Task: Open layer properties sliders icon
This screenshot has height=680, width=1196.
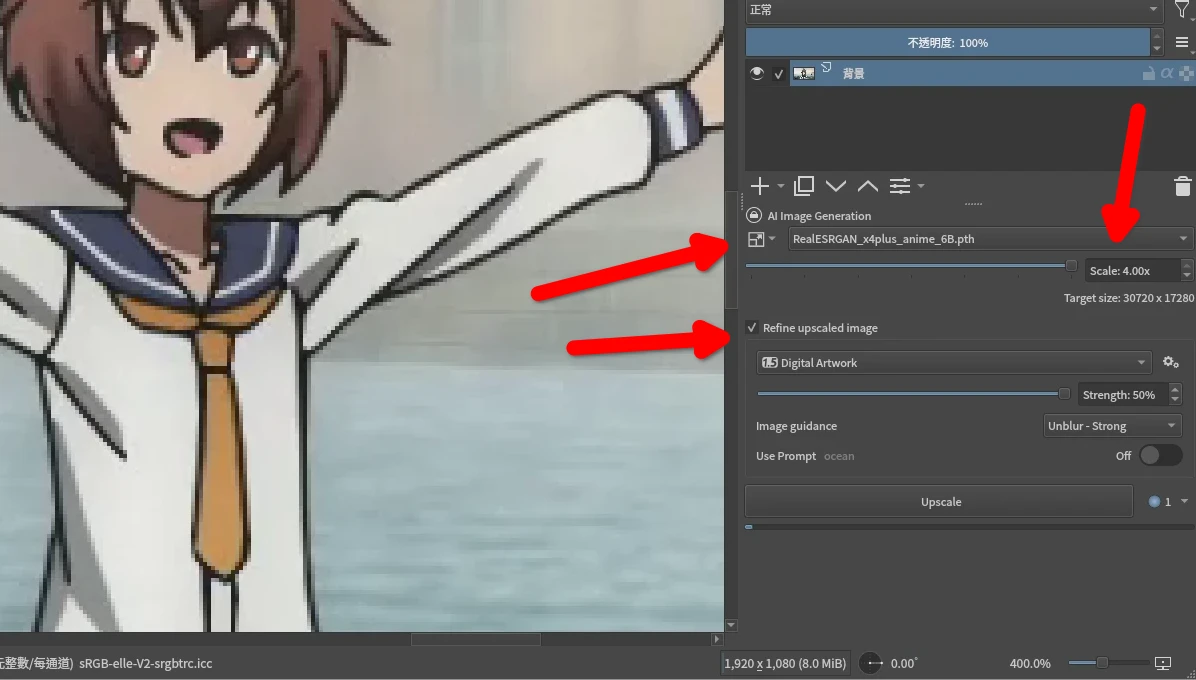Action: coord(900,186)
